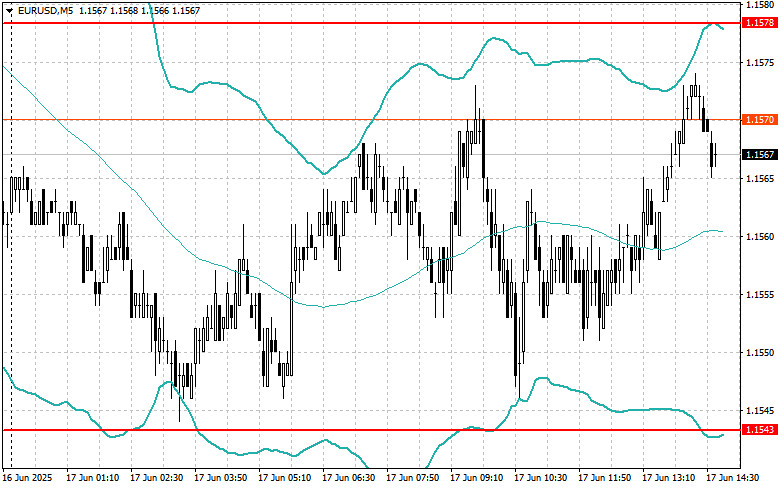Click the 17 Jun 09:10 time label
Viewport: 781px width, 489px height.
(476, 478)
